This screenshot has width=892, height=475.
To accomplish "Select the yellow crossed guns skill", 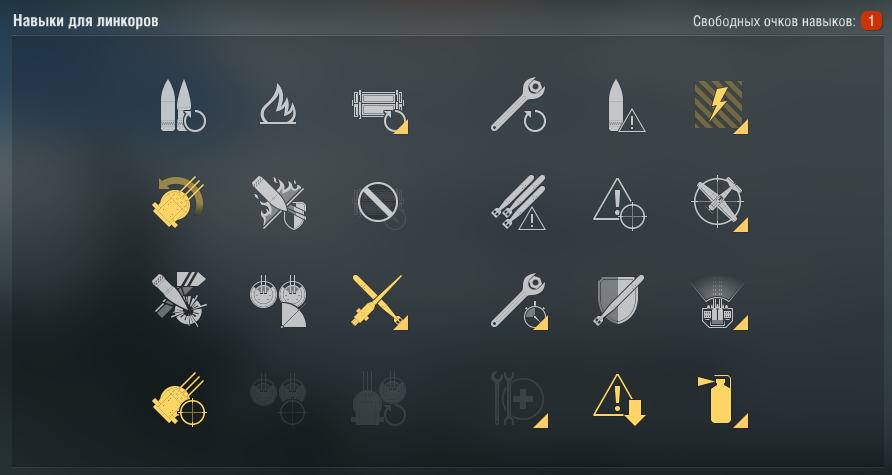I will (x=379, y=301).
